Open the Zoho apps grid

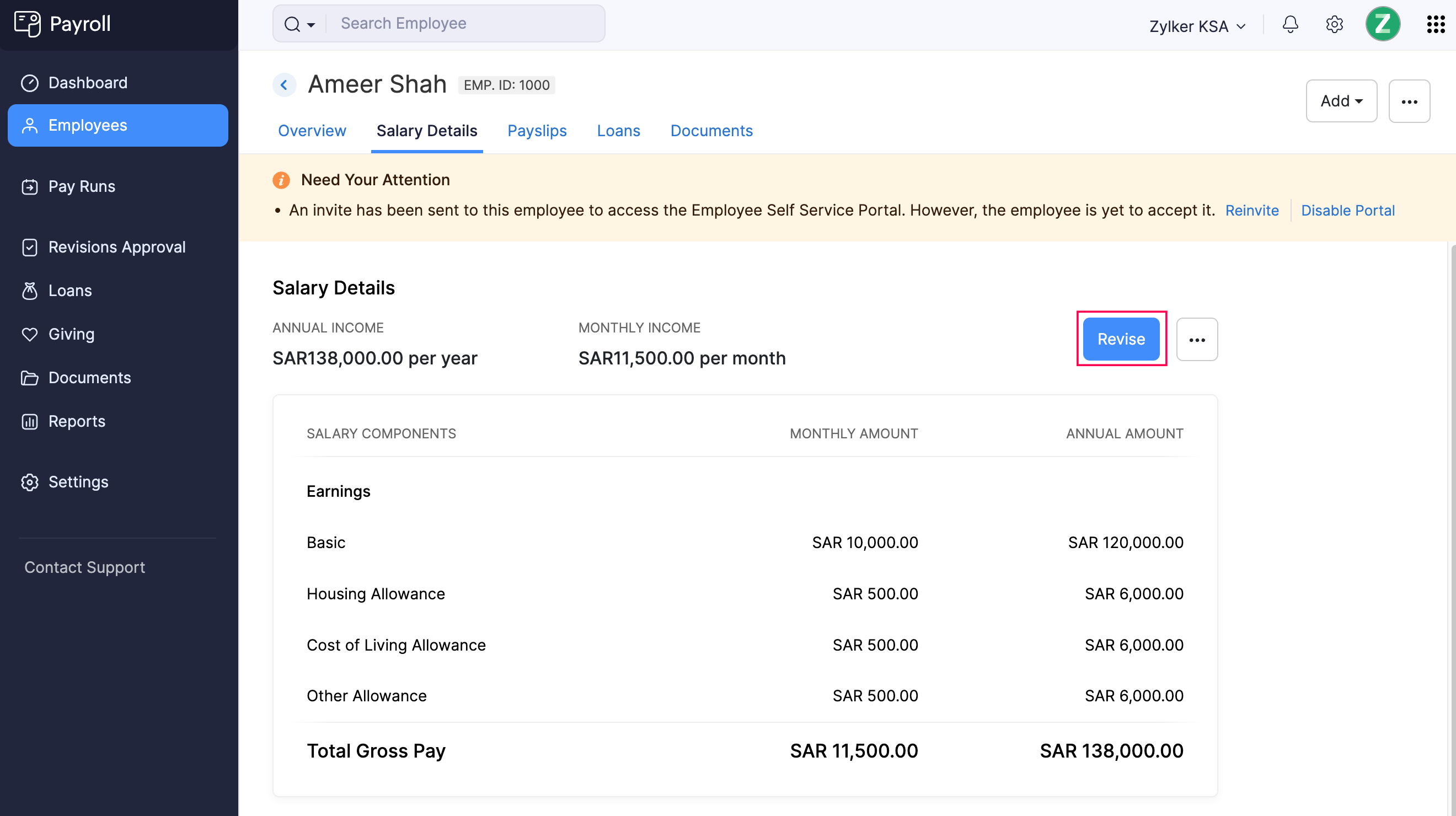[x=1436, y=24]
